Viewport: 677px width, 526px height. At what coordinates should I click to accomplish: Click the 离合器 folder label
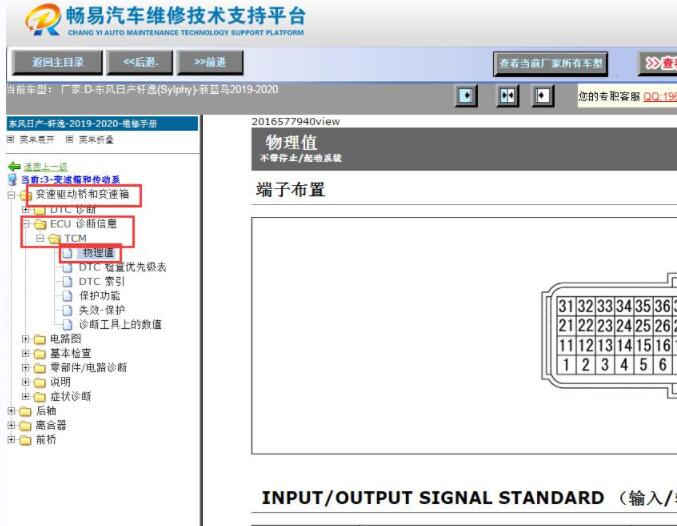coord(51,425)
